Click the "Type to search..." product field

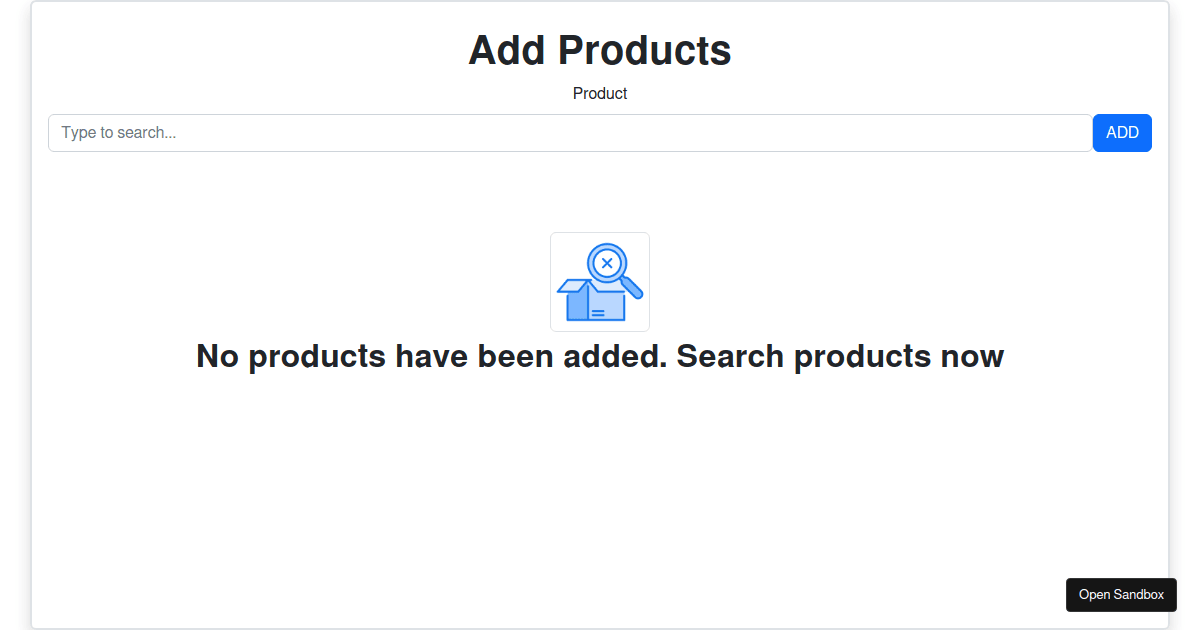pos(570,133)
